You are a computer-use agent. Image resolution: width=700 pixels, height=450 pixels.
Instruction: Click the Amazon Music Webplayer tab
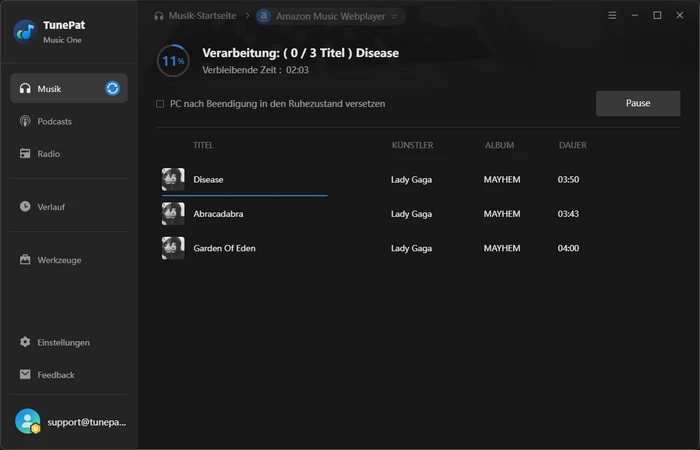(x=330, y=17)
